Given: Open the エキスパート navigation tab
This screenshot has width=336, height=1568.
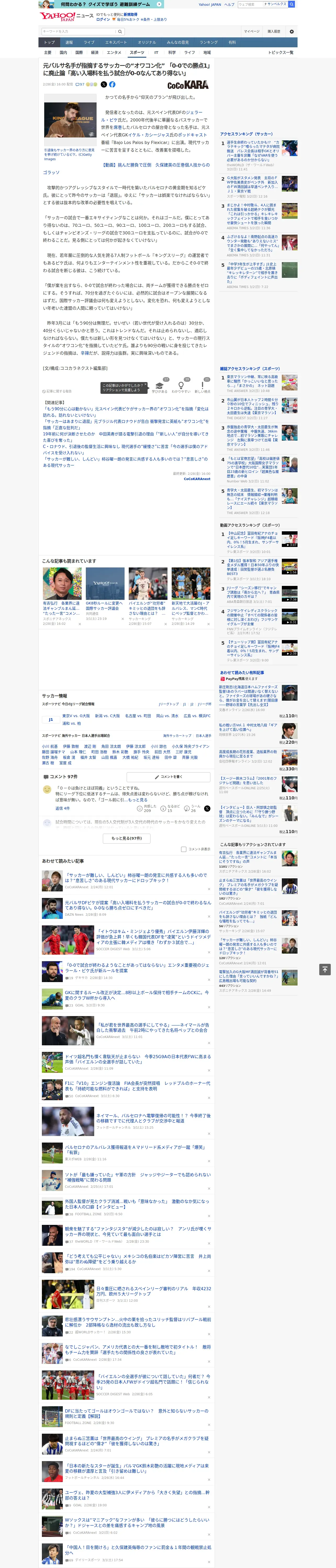Looking at the screenshot, I should point(116,43).
